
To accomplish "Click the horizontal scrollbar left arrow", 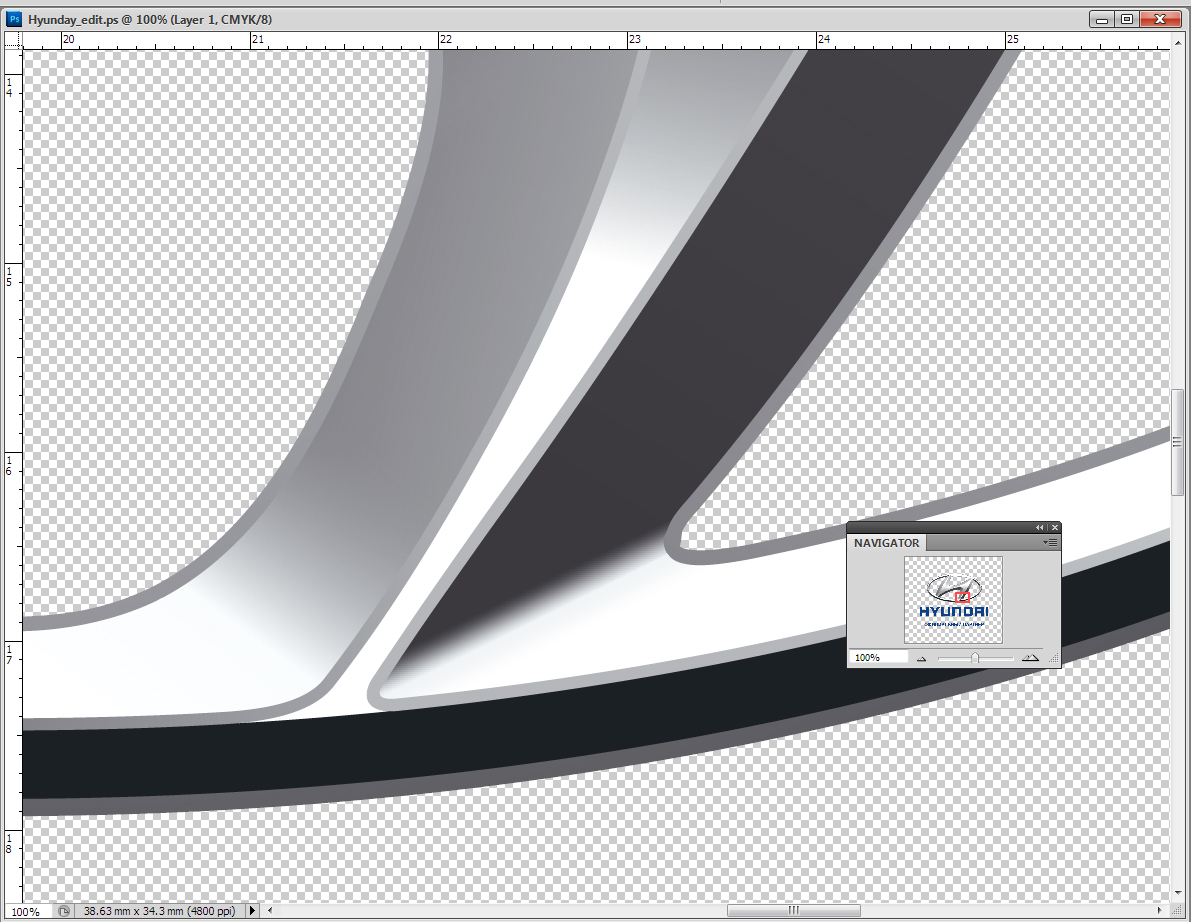I will pos(270,910).
